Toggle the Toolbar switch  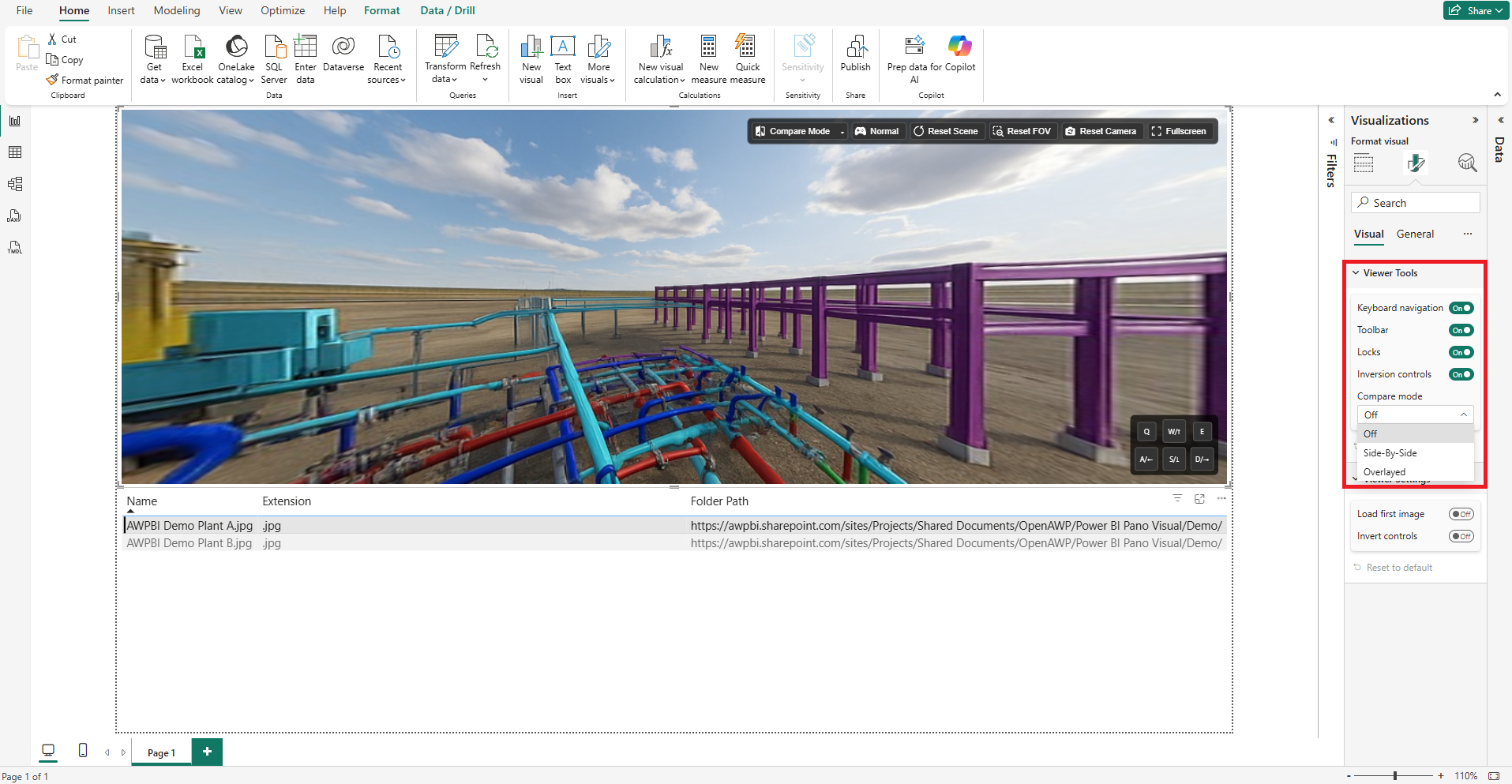click(x=1461, y=330)
